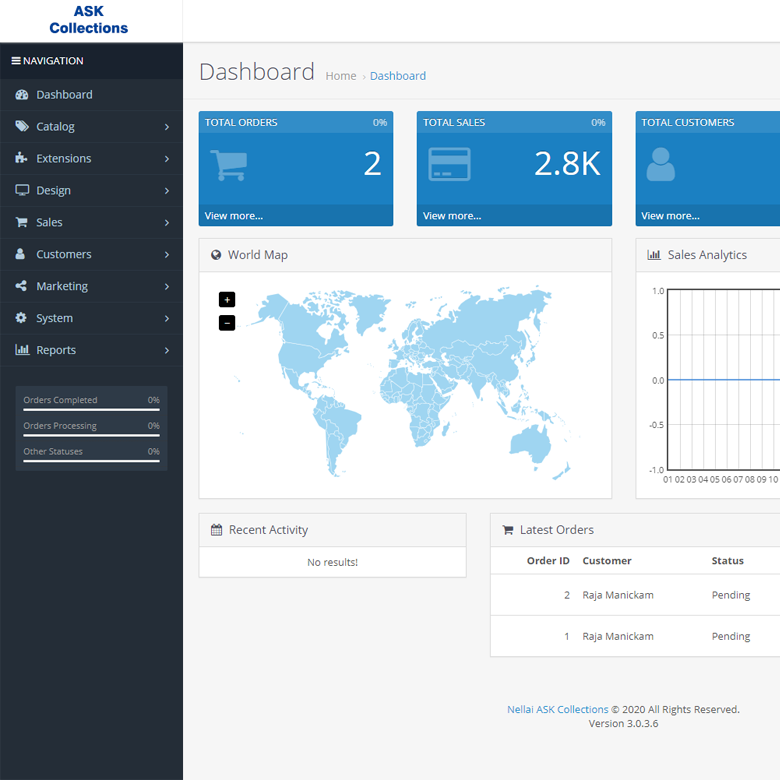Open the Extensions menu item
Viewport: 780px width, 780px height.
click(x=64, y=159)
